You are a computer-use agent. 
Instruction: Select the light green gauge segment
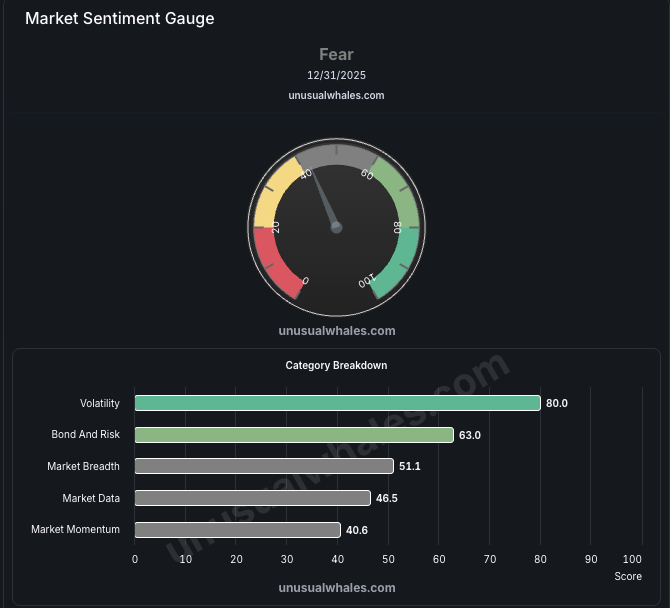pos(399,190)
